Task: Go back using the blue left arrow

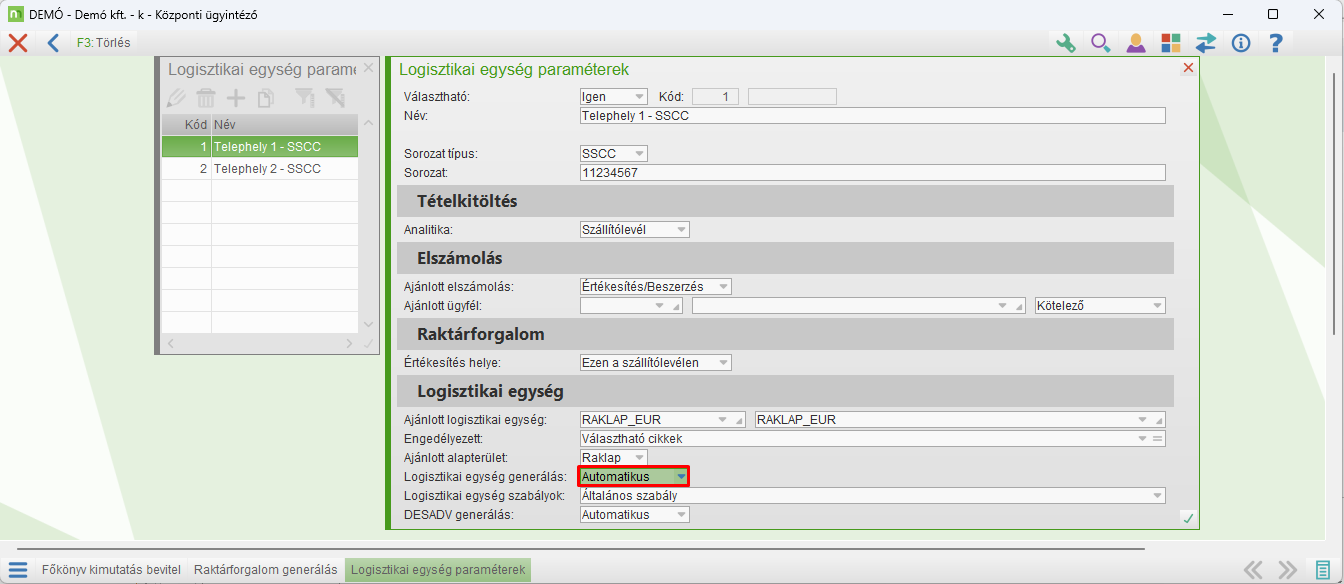Action: click(53, 43)
